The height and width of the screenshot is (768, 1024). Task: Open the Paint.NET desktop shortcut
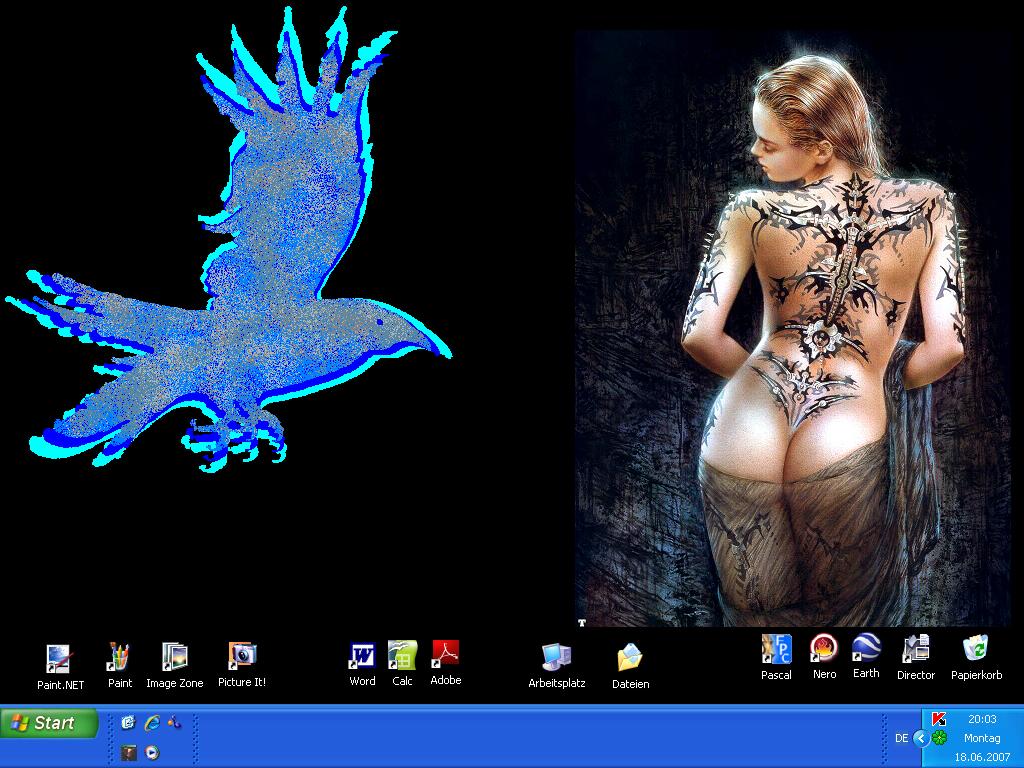(x=60, y=660)
